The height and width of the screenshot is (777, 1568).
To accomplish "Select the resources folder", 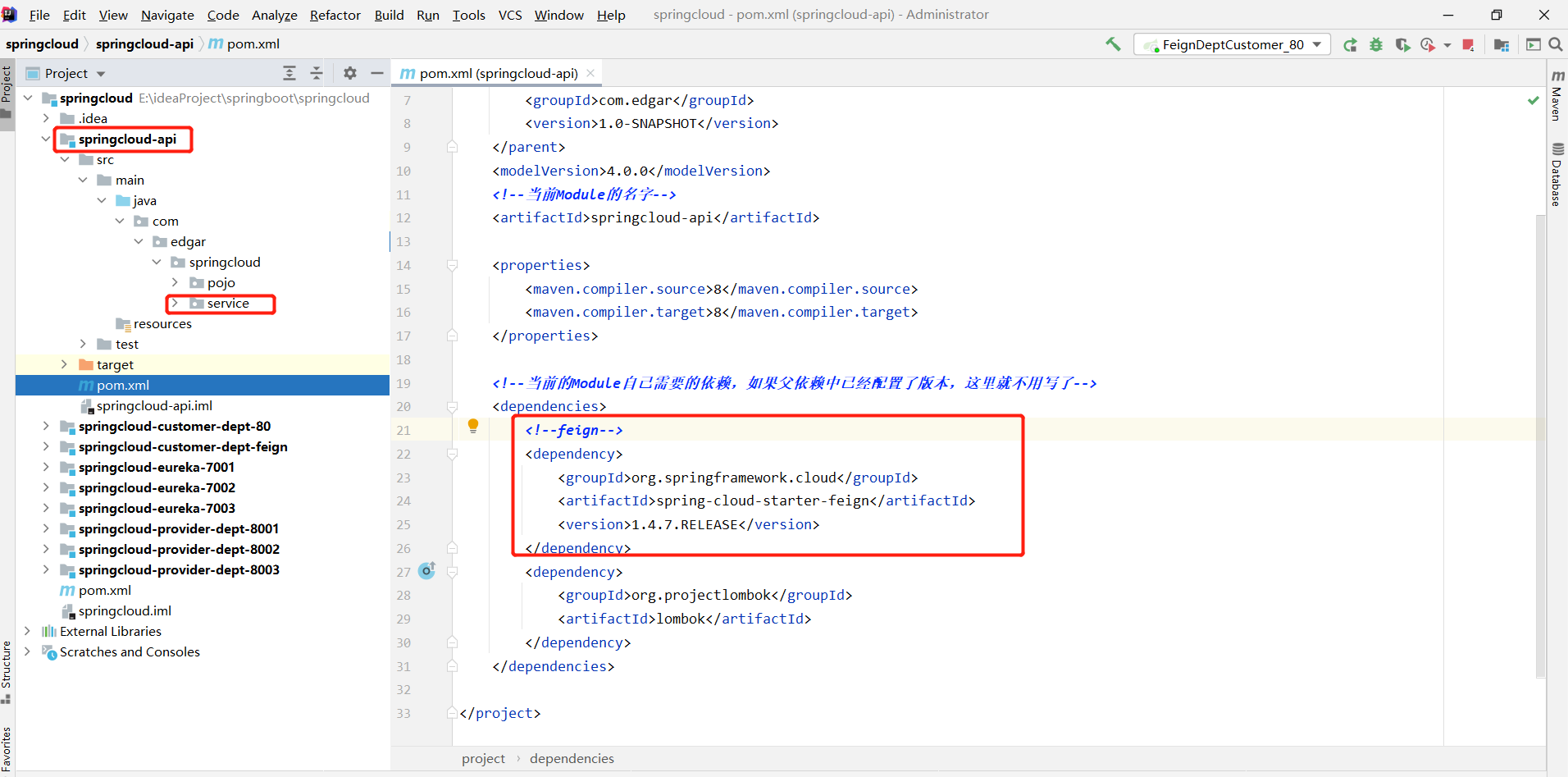I will 162,324.
